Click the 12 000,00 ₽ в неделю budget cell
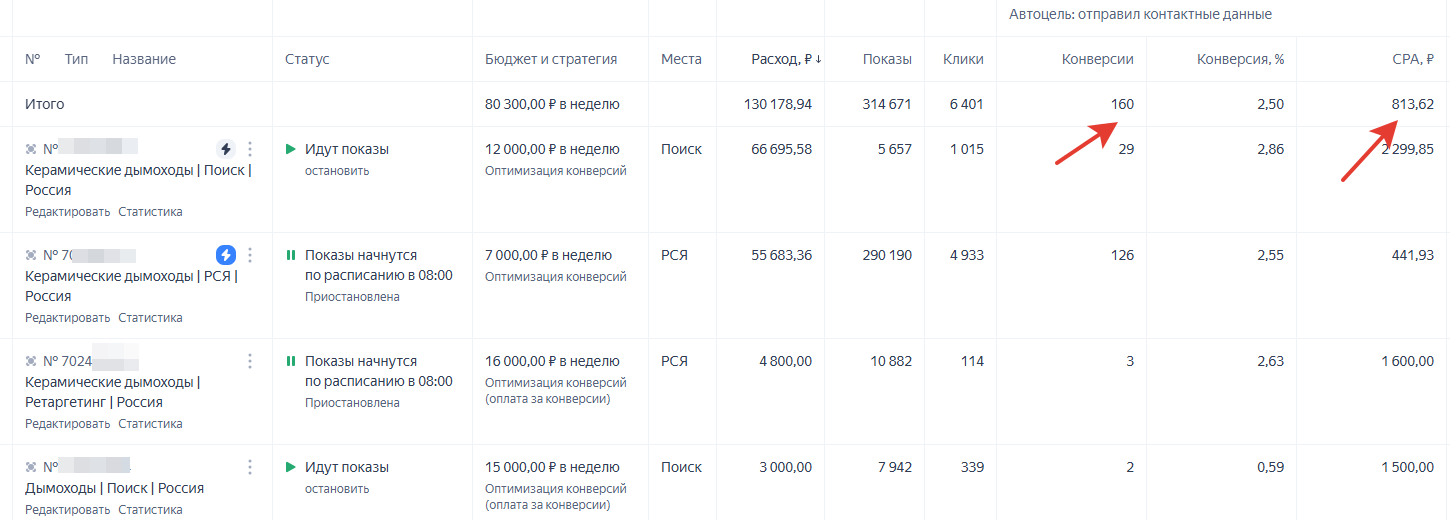 pos(552,149)
